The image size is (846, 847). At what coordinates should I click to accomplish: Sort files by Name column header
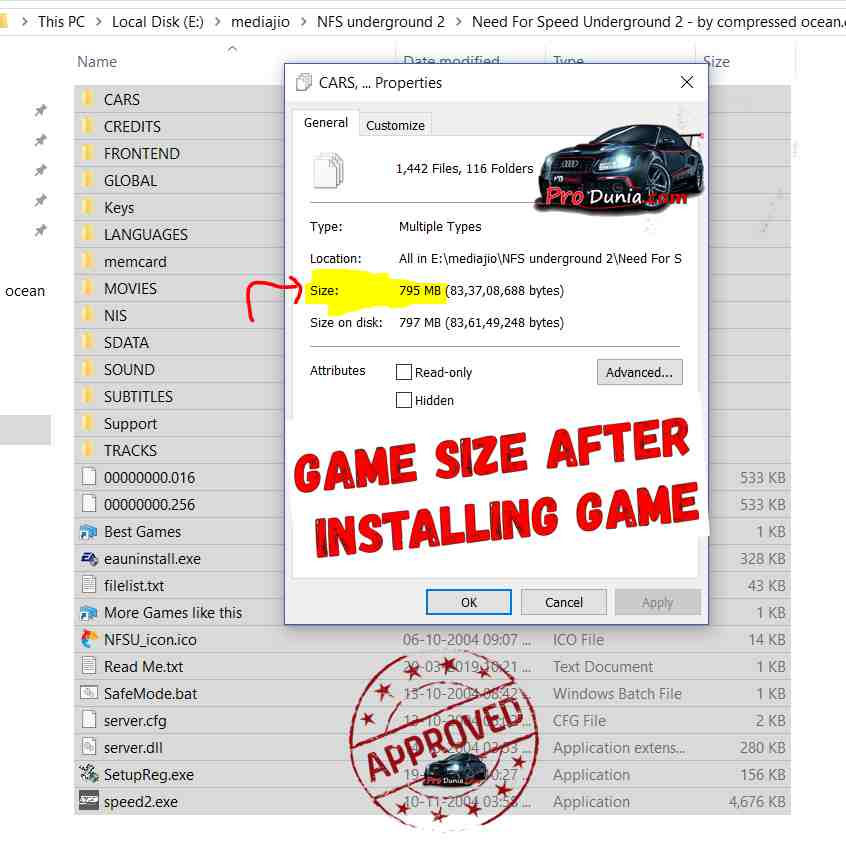click(97, 62)
